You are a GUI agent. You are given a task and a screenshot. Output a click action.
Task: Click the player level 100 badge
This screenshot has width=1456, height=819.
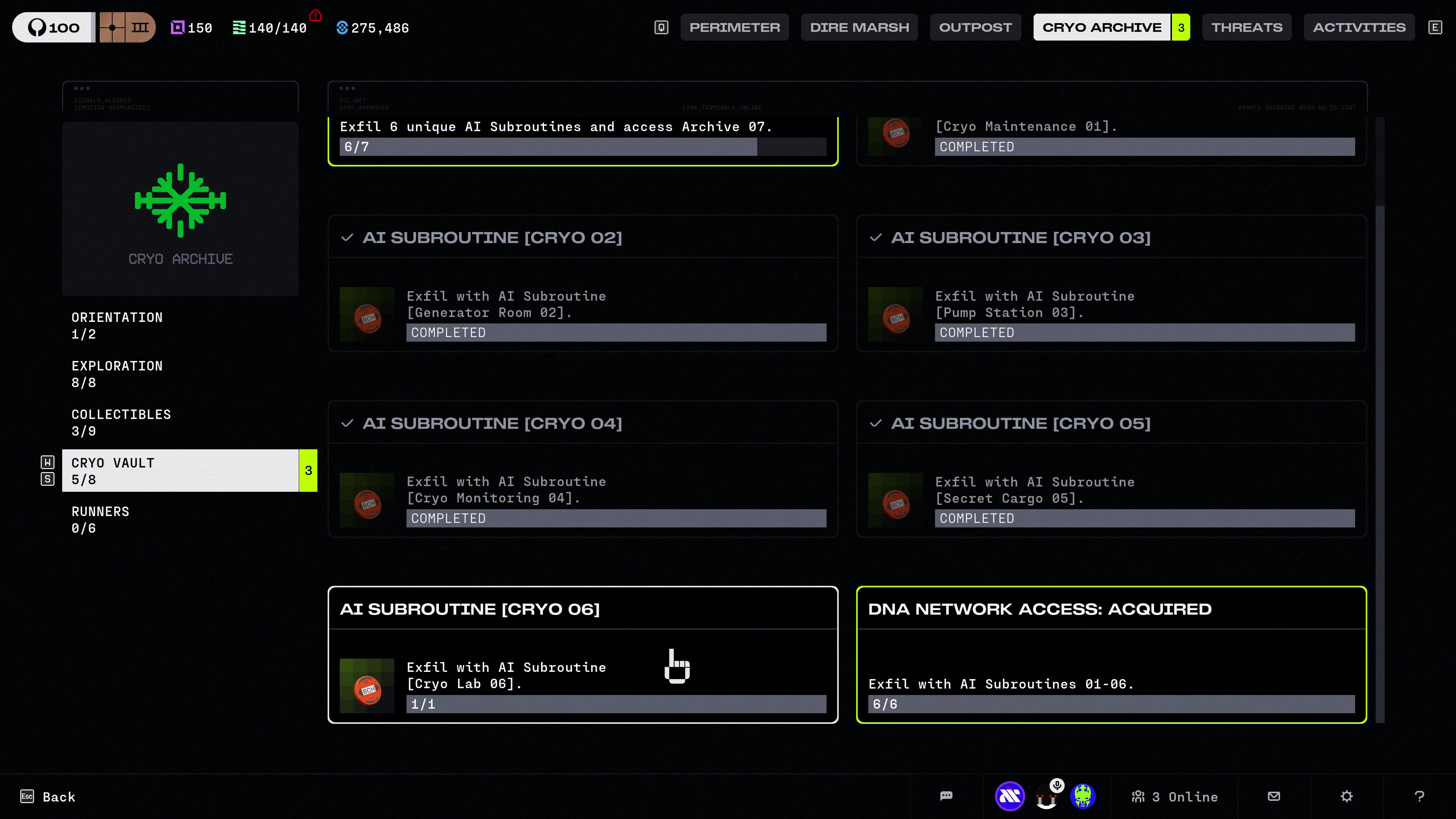point(54,27)
